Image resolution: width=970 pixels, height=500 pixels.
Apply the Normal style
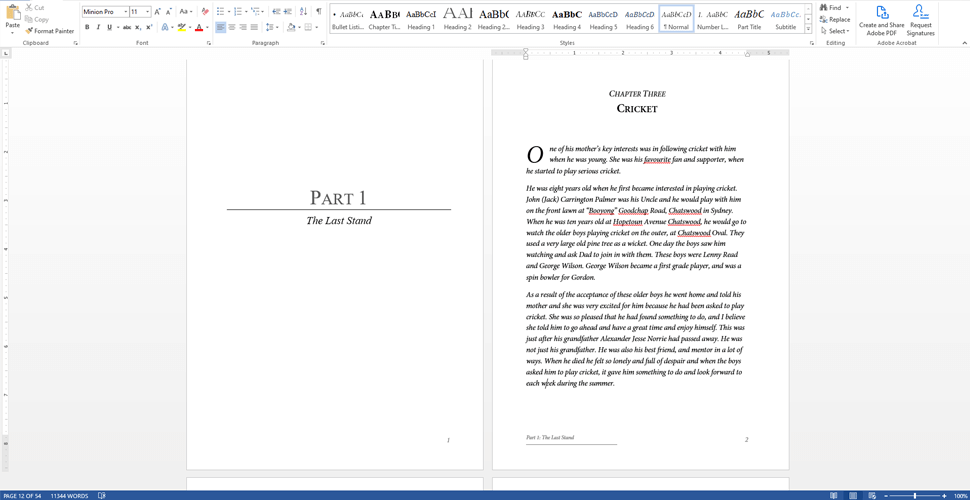click(676, 19)
